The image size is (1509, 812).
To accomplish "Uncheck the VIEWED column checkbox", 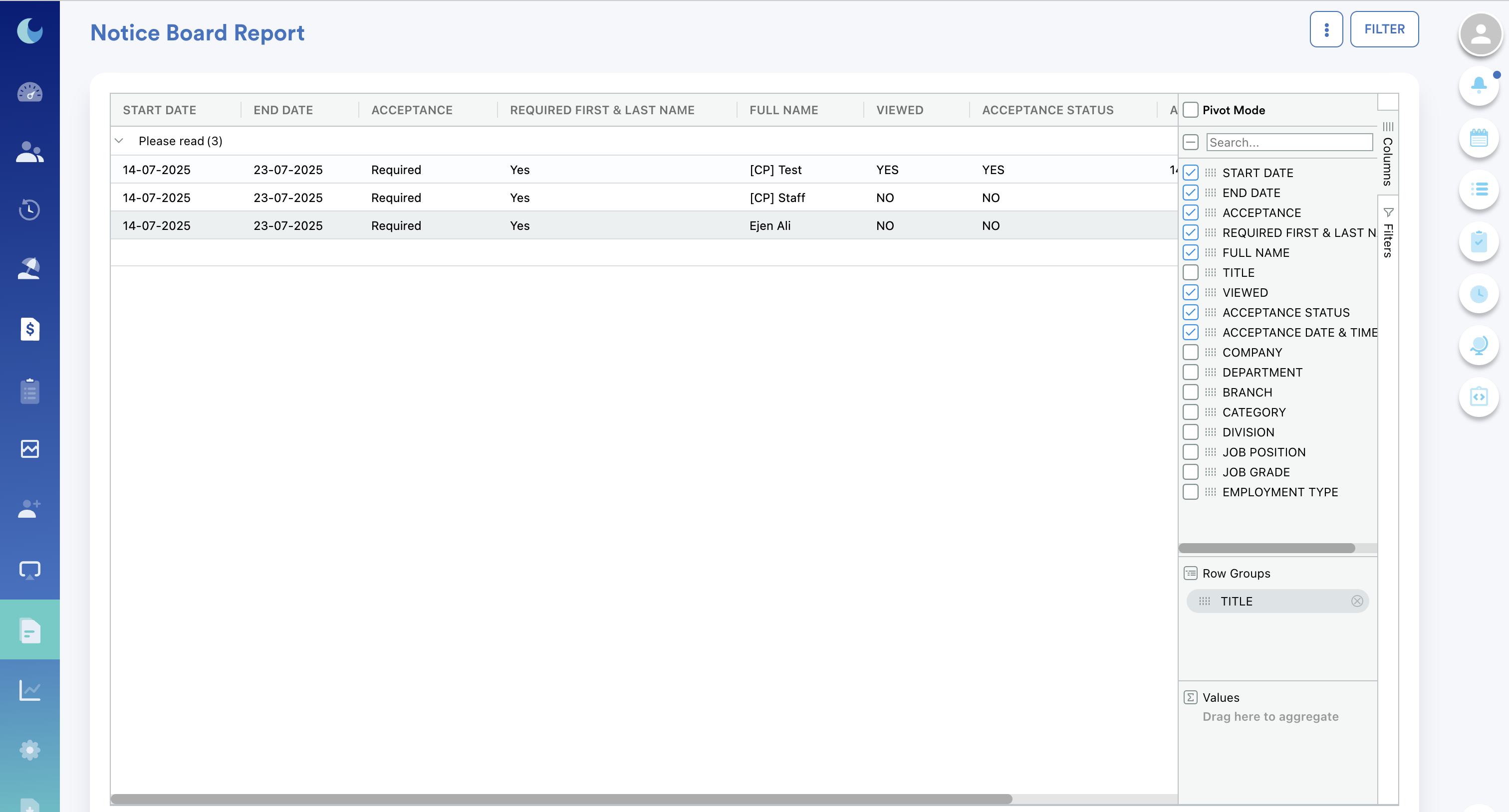I will pyautogui.click(x=1190, y=293).
